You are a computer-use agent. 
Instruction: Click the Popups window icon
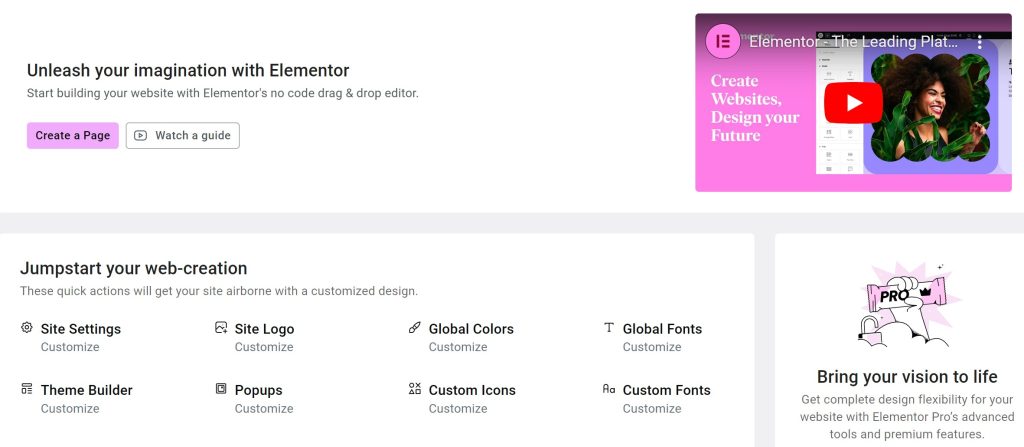(x=221, y=389)
